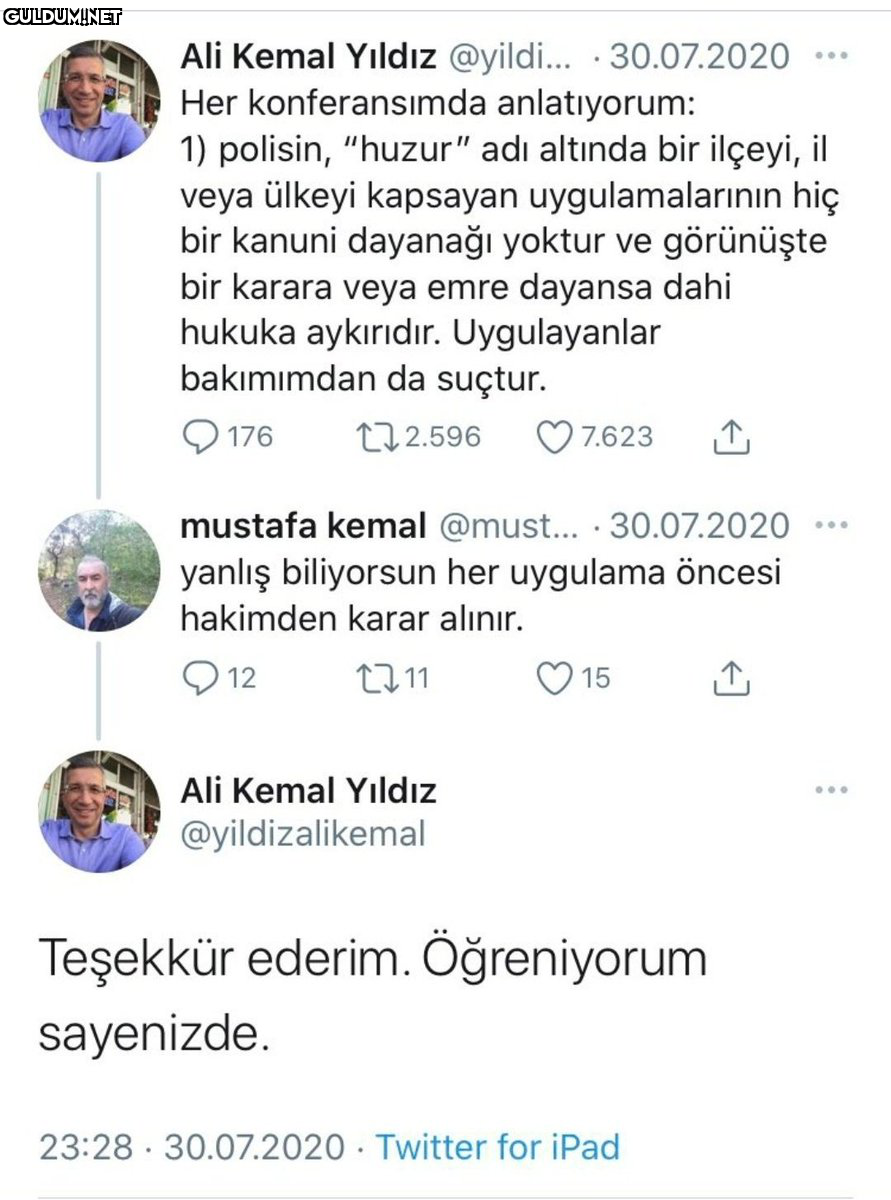
Task: Open more options on mustafa kemal's tweet
Action: [x=831, y=525]
